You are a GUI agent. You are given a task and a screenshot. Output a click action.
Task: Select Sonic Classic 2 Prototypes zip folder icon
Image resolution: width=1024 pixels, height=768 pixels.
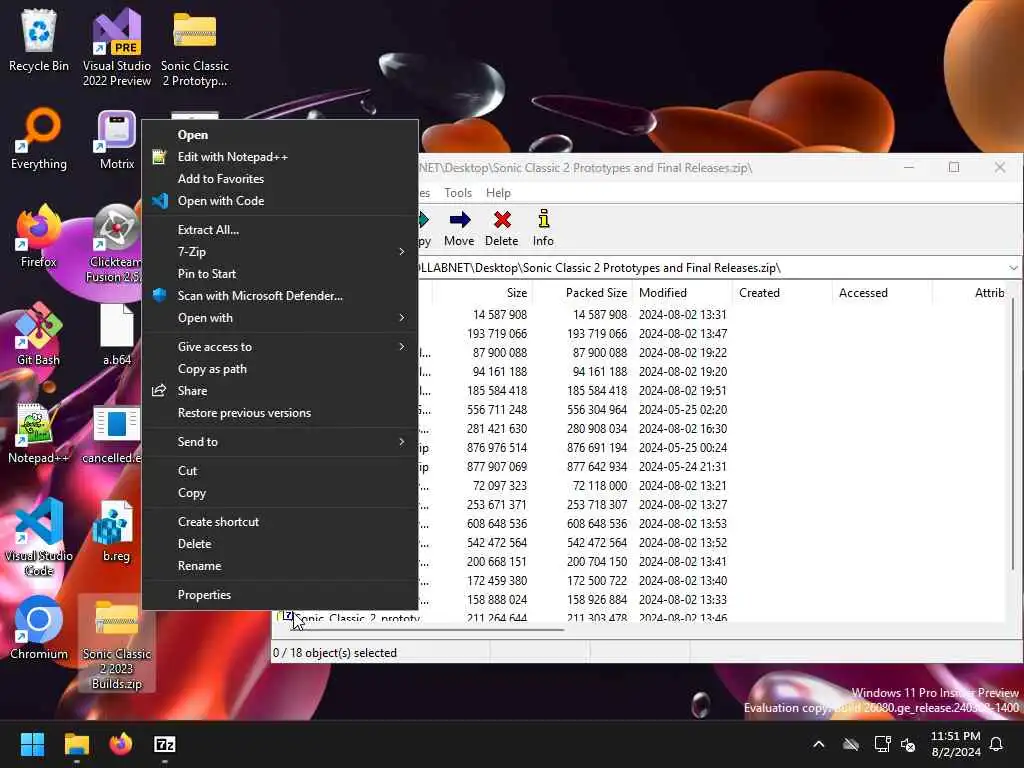pos(195,47)
